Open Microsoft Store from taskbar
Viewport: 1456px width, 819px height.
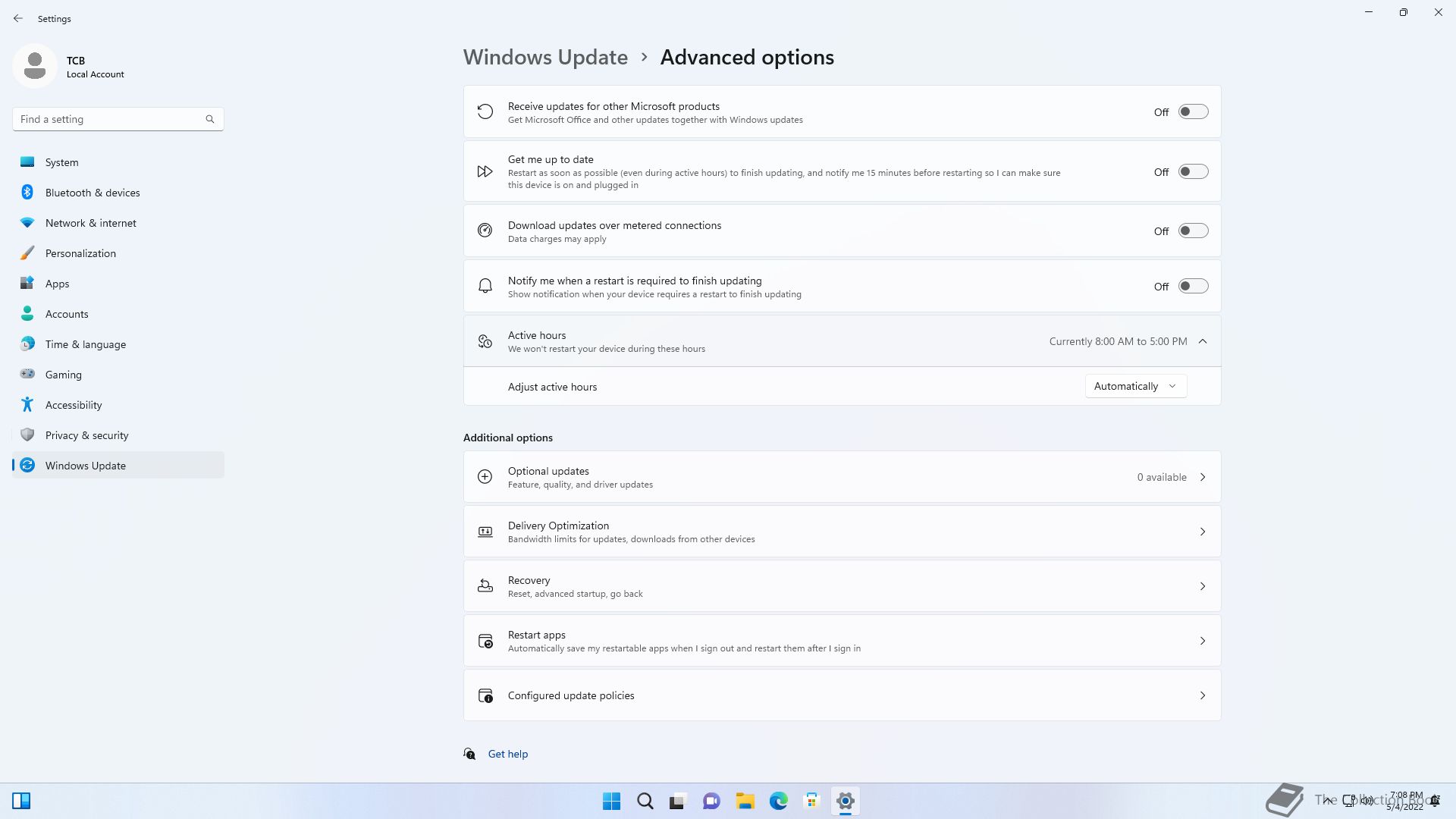811,801
